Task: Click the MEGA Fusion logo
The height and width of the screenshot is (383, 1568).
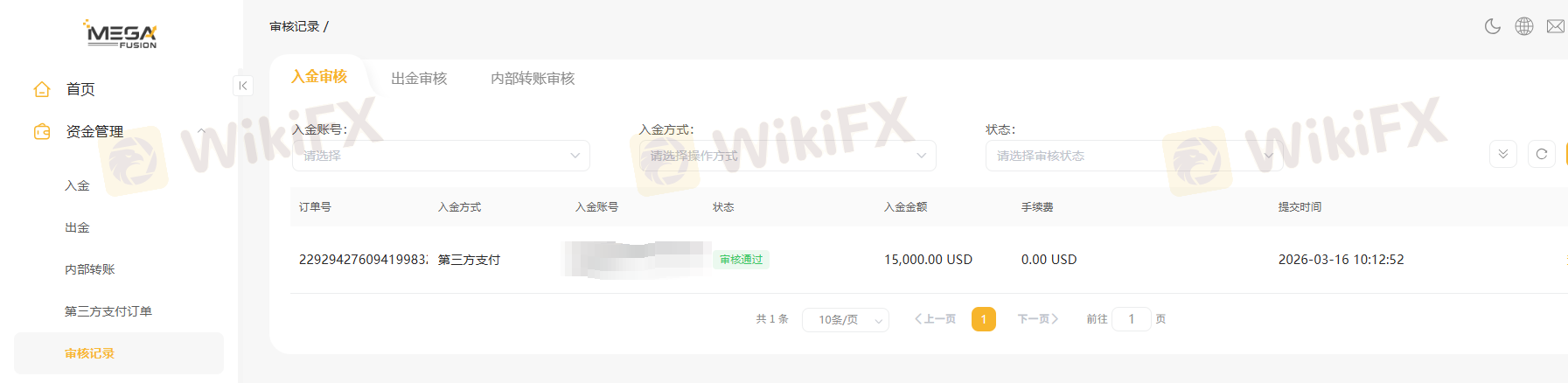Action: (120, 33)
